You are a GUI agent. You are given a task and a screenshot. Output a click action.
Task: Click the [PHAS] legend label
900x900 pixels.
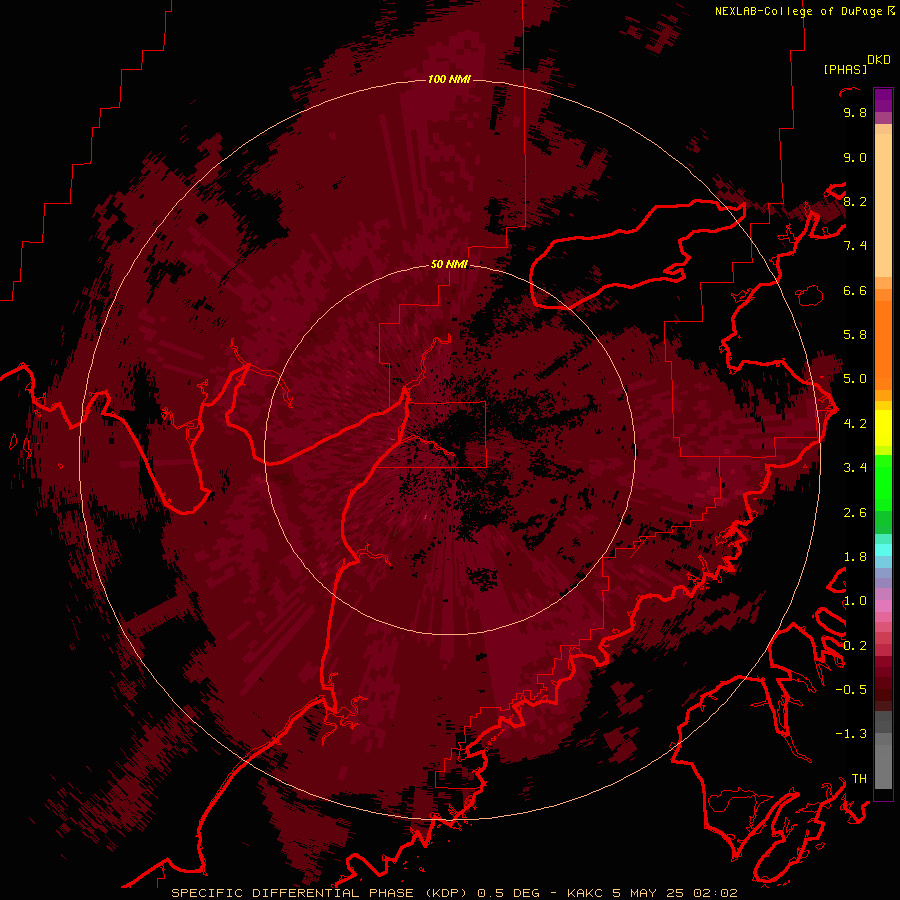click(x=845, y=70)
